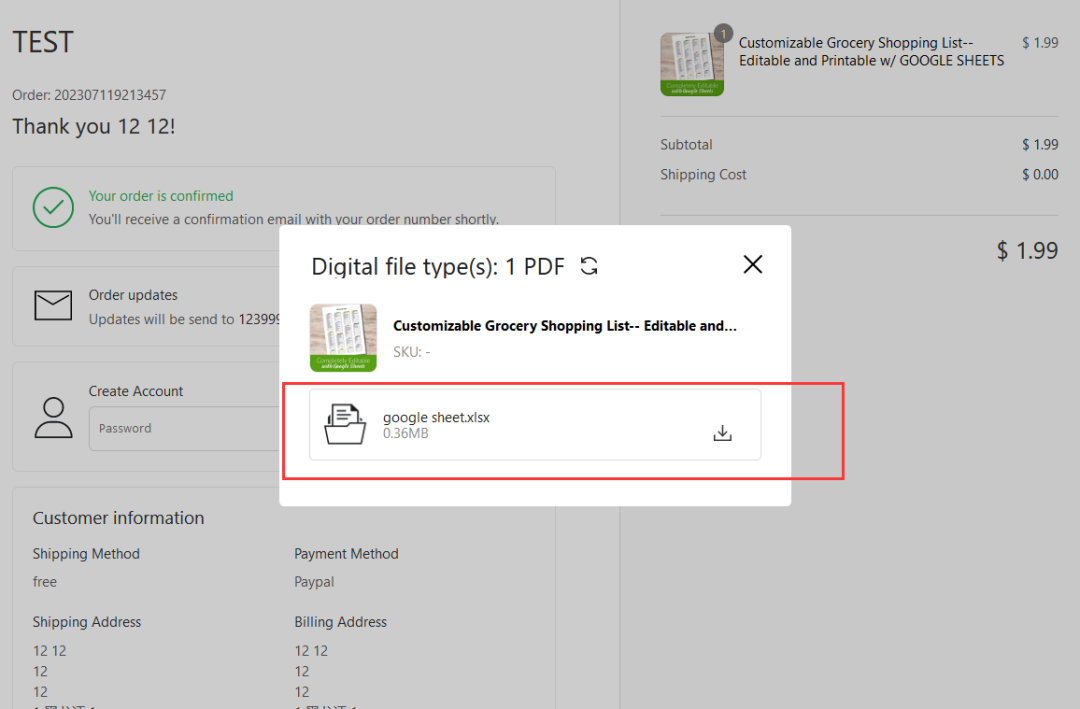Click the Shipping Method label
1080x709 pixels.
point(86,554)
